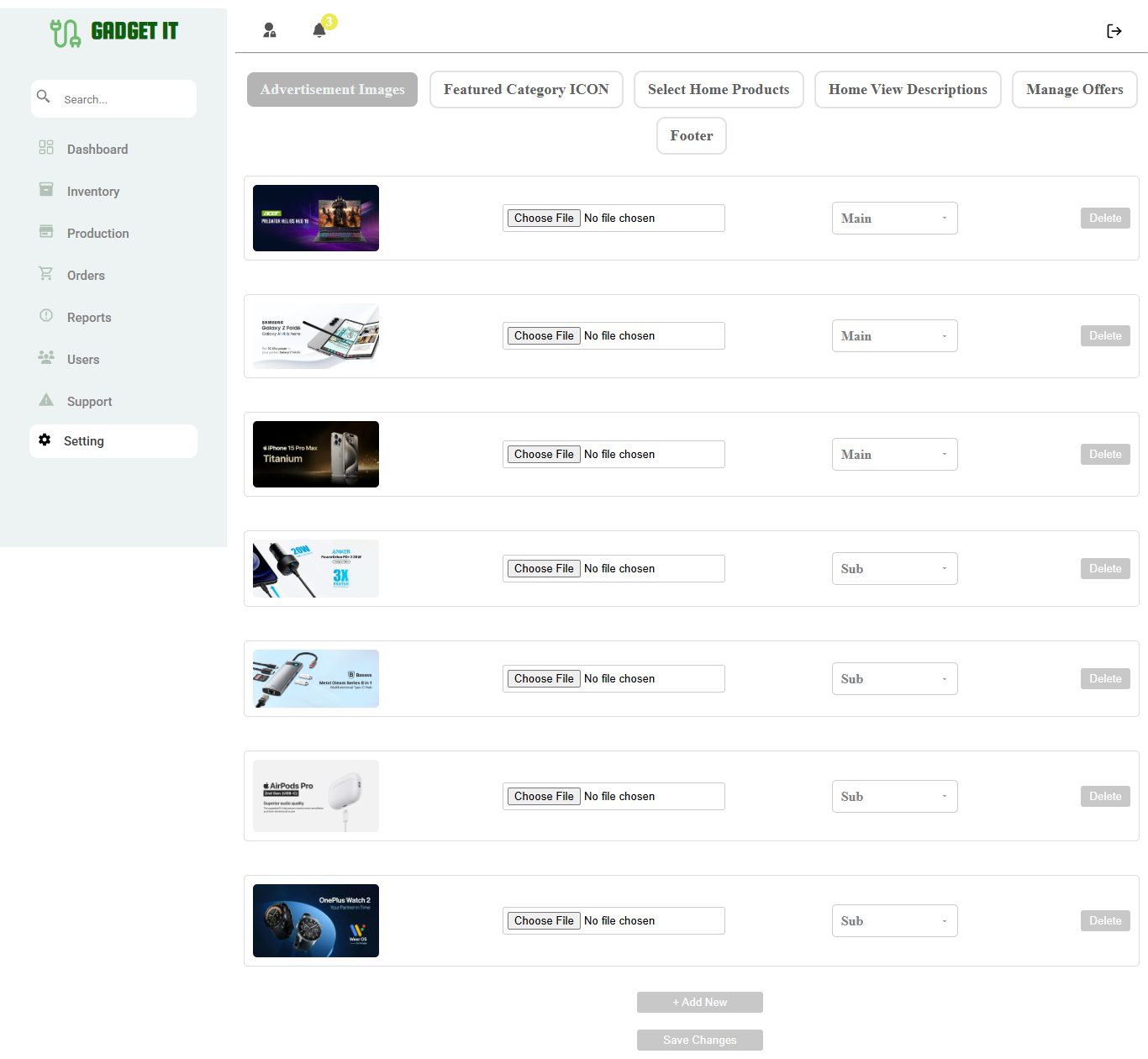Save changes to advertisement images
The image size is (1148, 1059).
coord(699,1040)
